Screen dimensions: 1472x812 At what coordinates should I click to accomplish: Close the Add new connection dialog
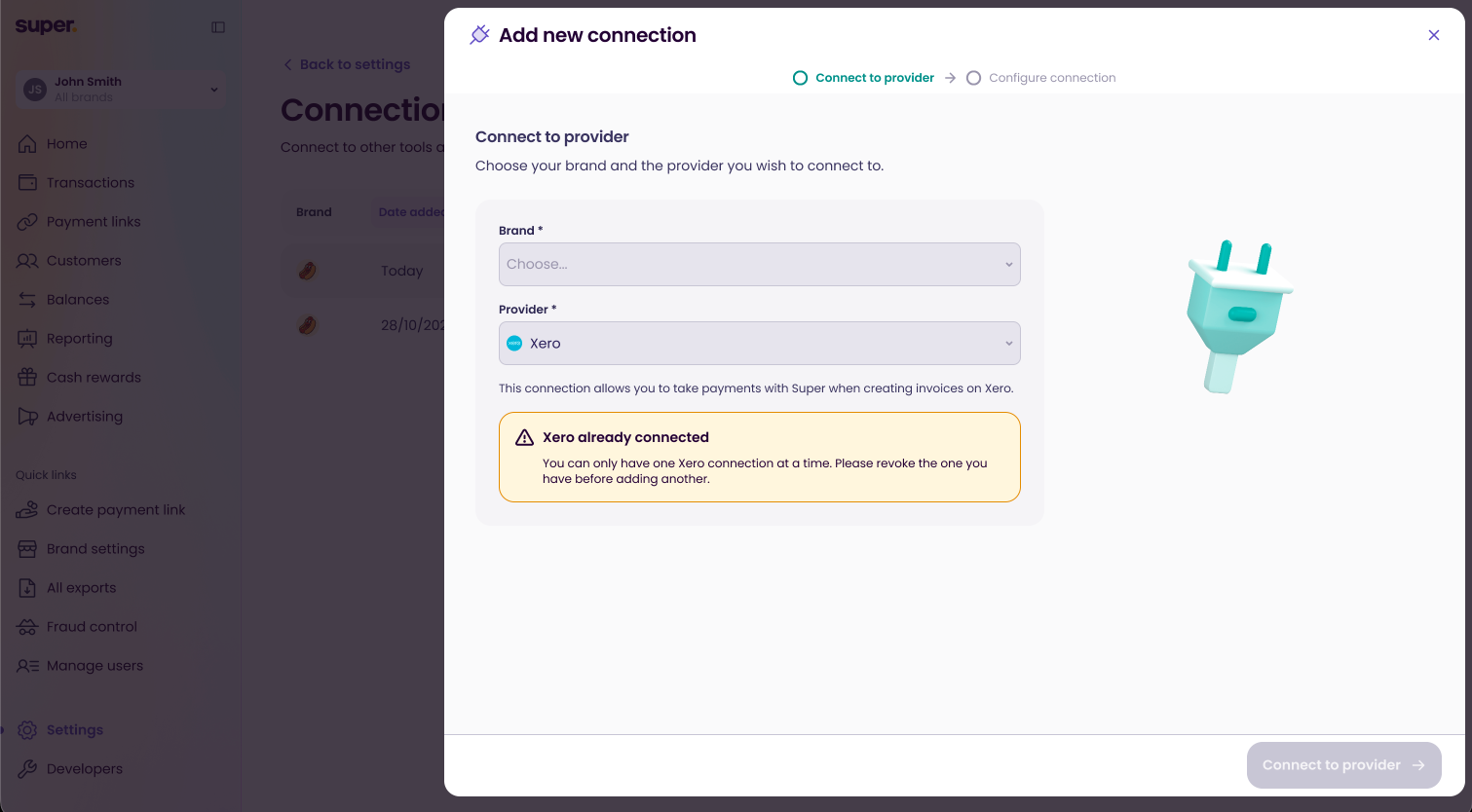1434,35
